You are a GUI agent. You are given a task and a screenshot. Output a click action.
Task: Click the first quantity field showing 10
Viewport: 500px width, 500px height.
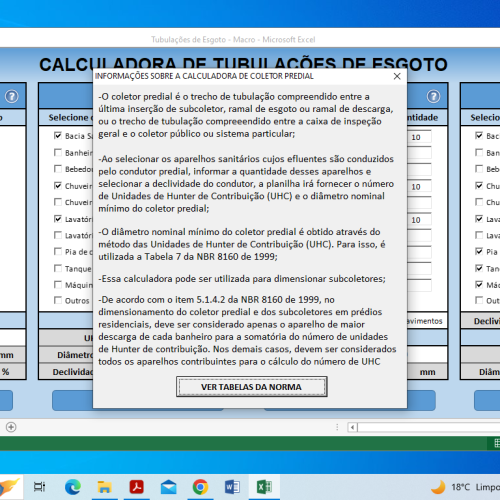419,137
